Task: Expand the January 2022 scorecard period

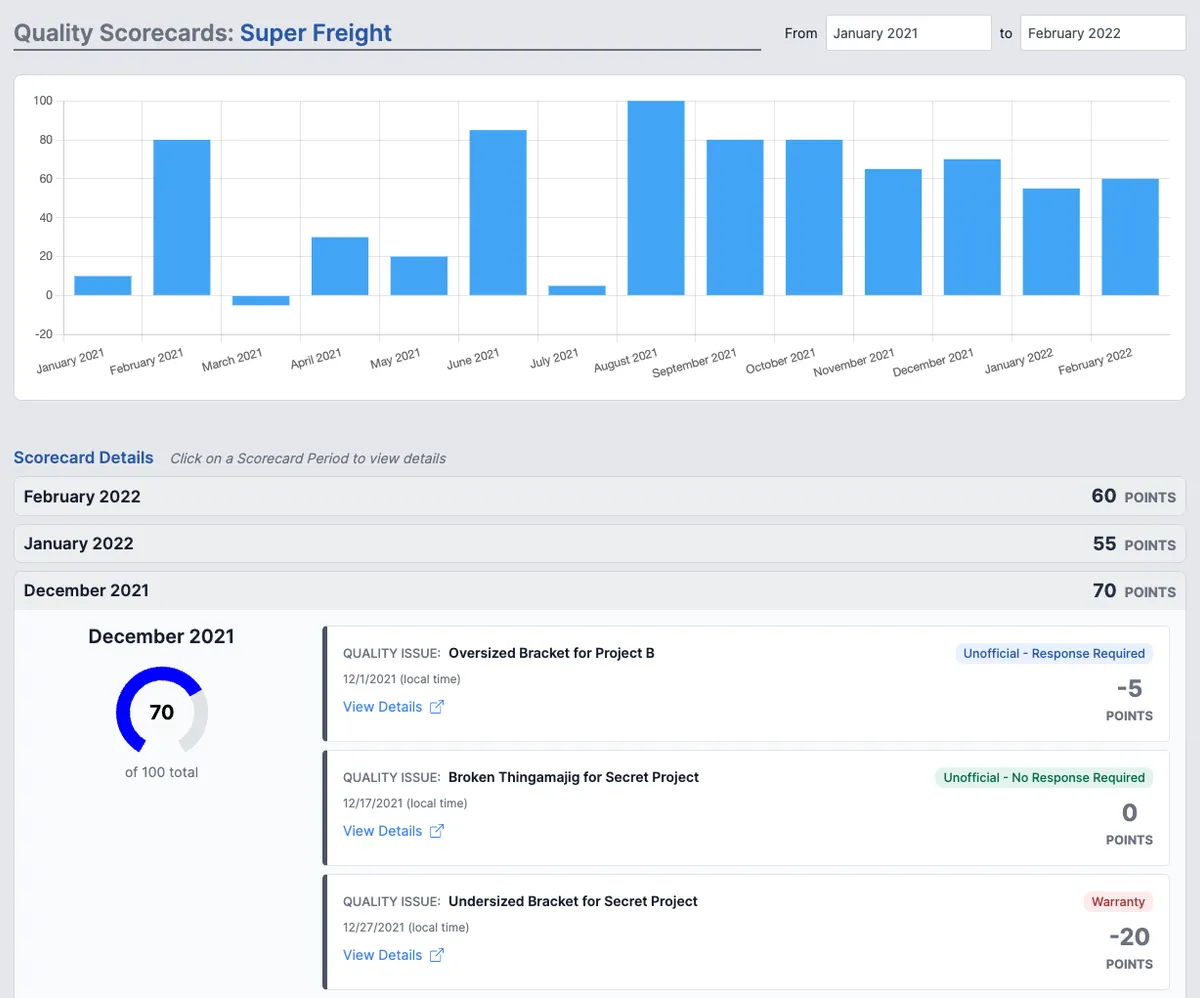Action: 600,543
